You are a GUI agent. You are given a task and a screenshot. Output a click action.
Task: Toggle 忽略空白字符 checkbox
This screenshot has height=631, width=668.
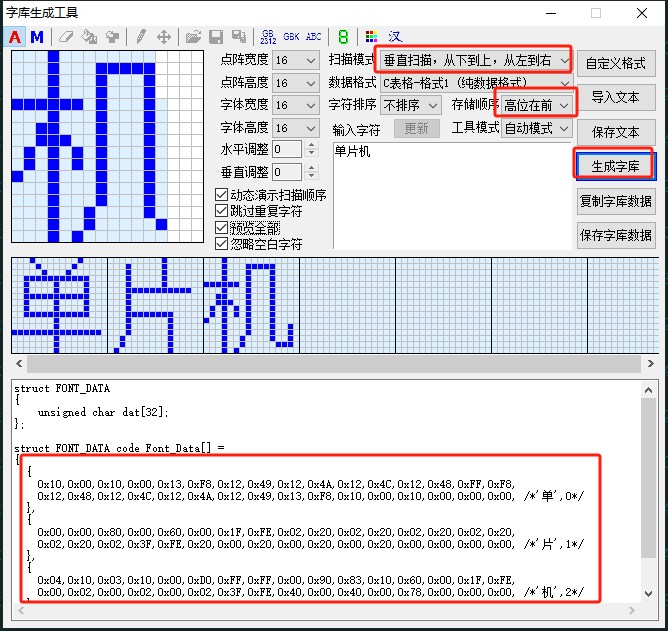[259, 244]
